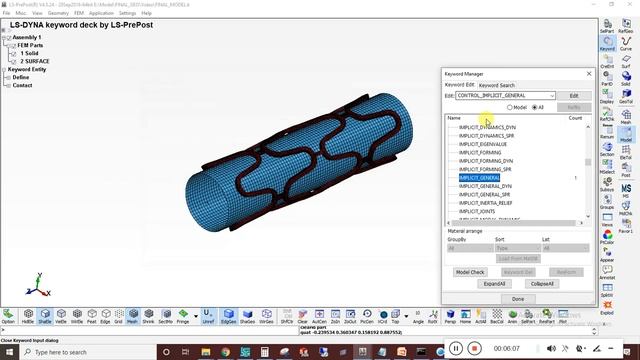Toggle checkbox for 1 Solid part

[14, 53]
